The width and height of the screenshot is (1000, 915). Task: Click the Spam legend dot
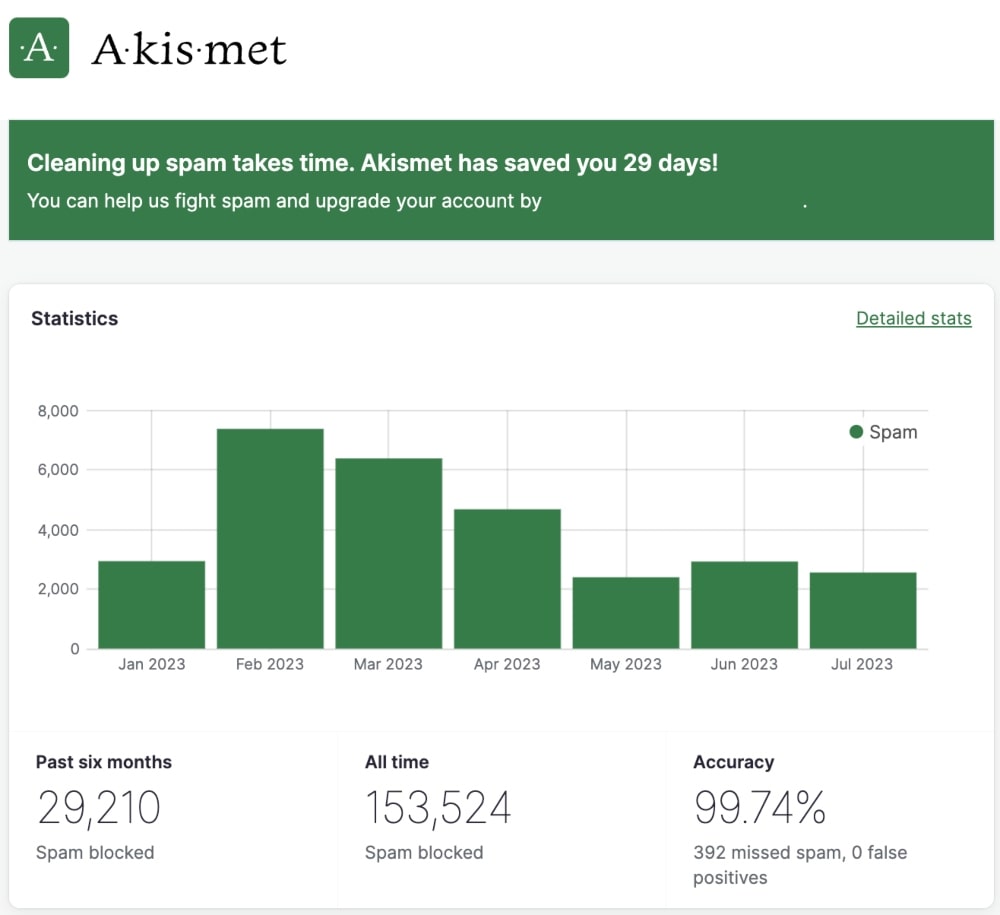856,432
